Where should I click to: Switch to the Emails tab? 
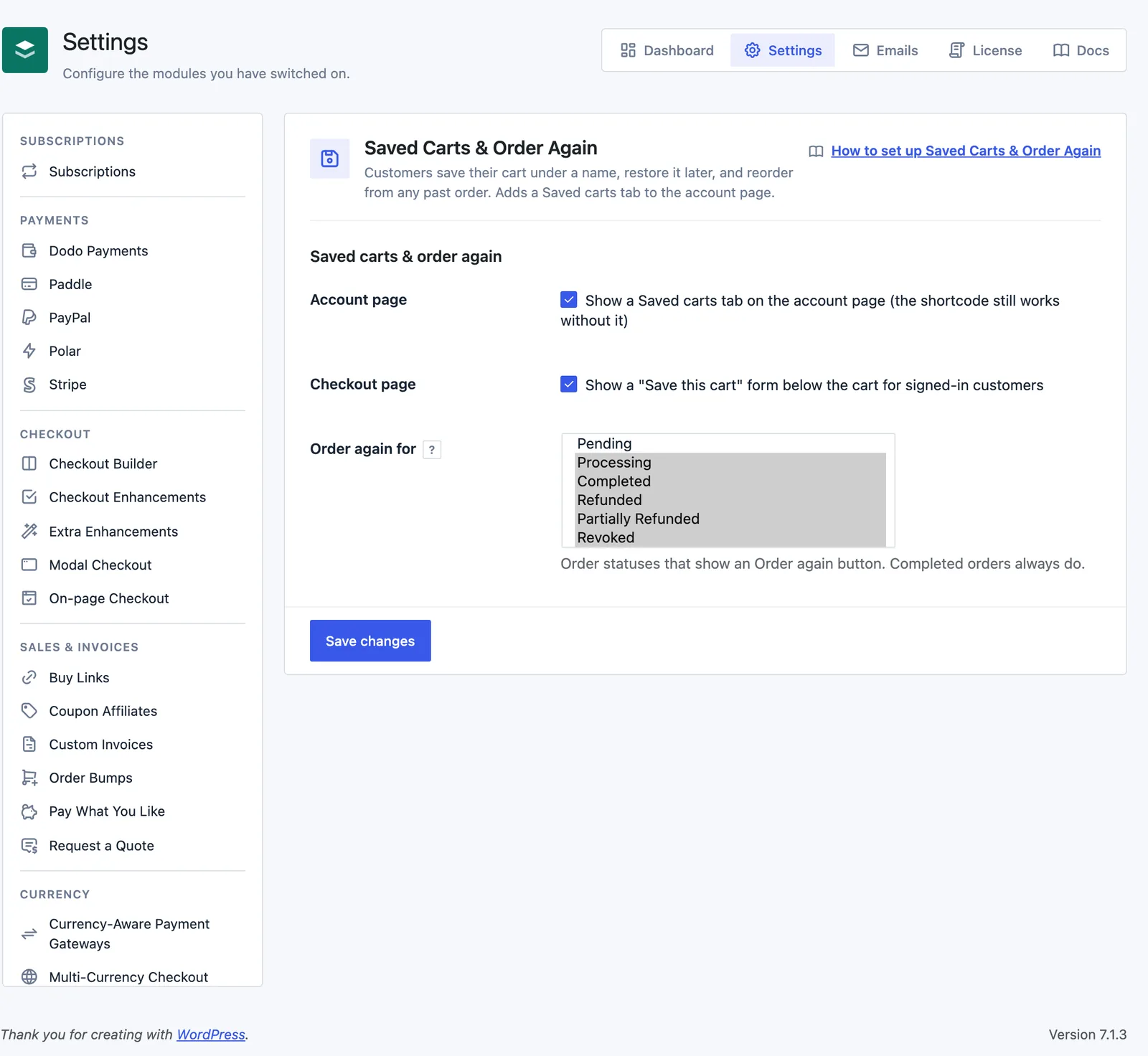click(885, 50)
